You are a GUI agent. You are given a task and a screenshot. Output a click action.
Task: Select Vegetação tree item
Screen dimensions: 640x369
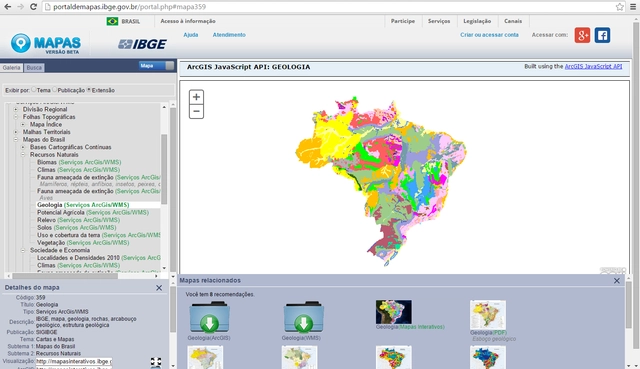[83, 242]
